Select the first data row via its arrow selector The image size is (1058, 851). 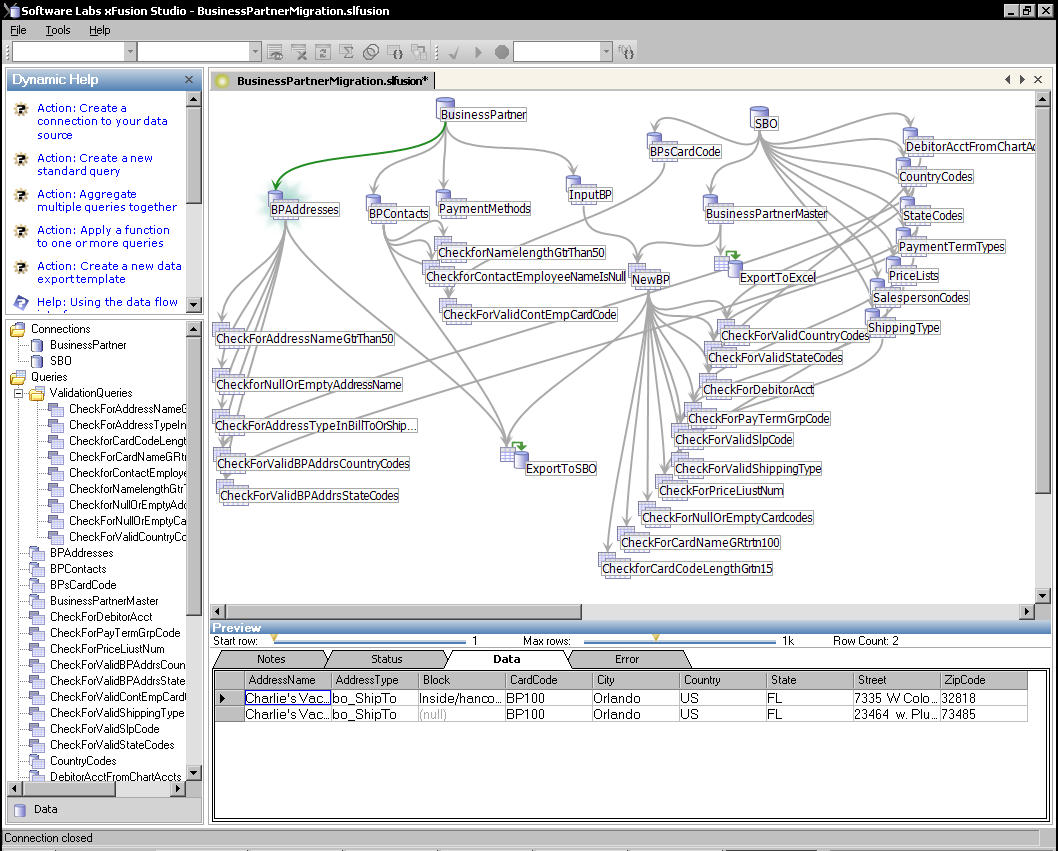229,698
